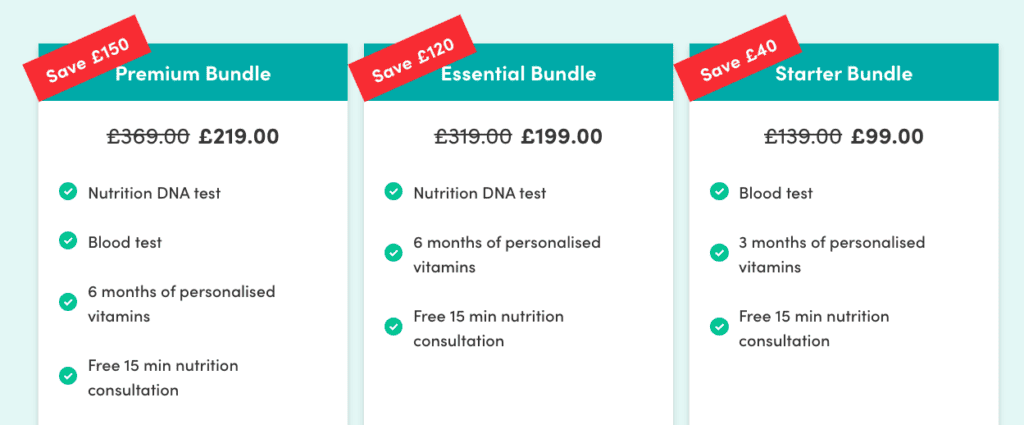Click checkmark beside Starter 3 months vitamins
Screen dimensions: 1024x425
pyautogui.click(x=719, y=253)
